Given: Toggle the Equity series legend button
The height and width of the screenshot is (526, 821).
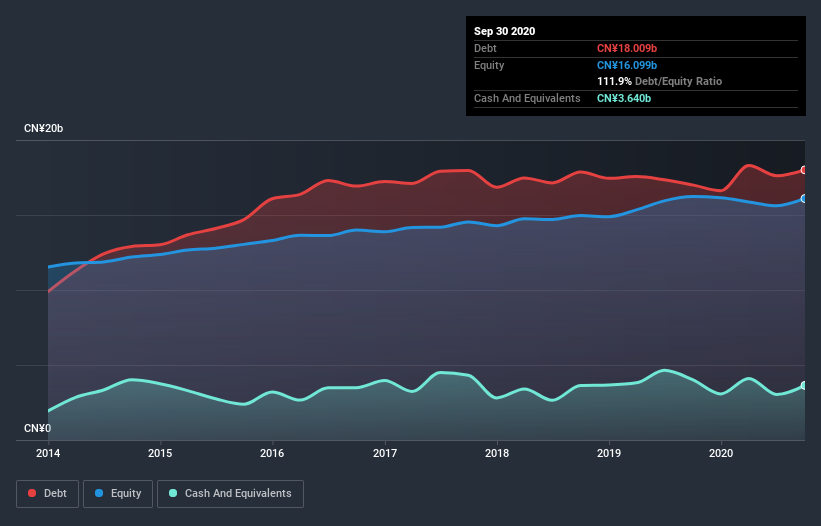Looking at the screenshot, I should [118, 494].
